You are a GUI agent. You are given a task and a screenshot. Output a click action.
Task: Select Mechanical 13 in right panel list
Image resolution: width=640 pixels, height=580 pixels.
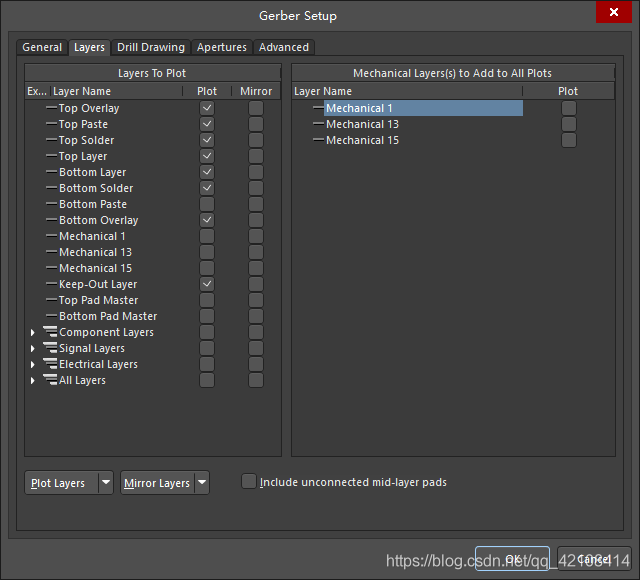362,124
